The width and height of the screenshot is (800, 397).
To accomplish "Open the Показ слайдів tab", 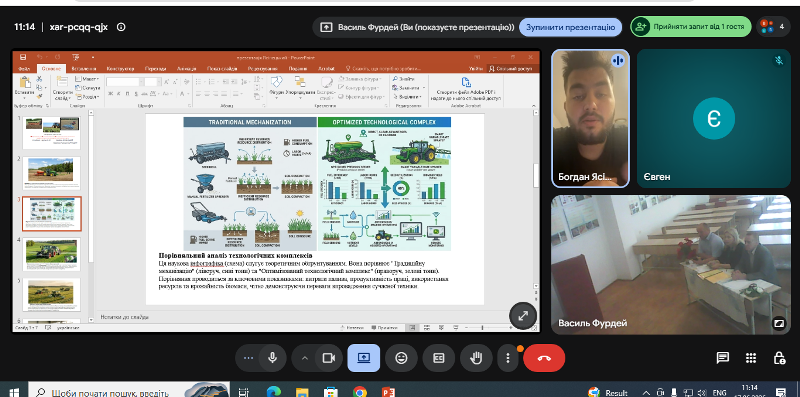I will [x=222, y=68].
